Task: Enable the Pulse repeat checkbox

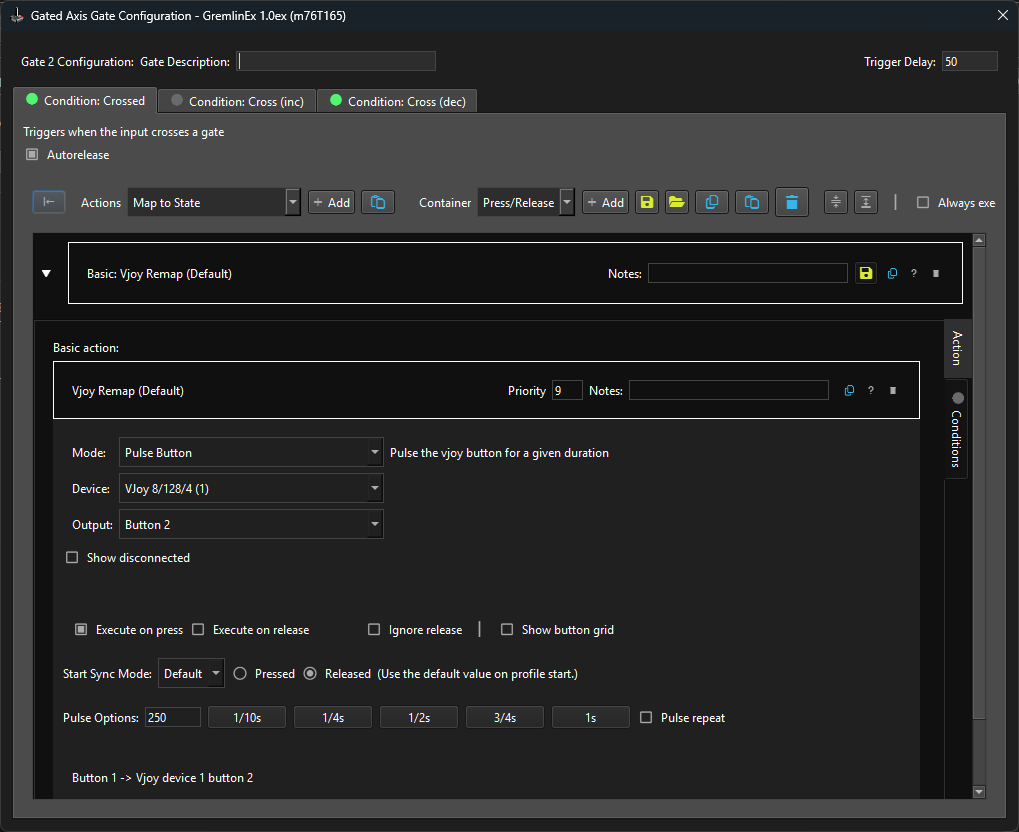Action: (646, 718)
